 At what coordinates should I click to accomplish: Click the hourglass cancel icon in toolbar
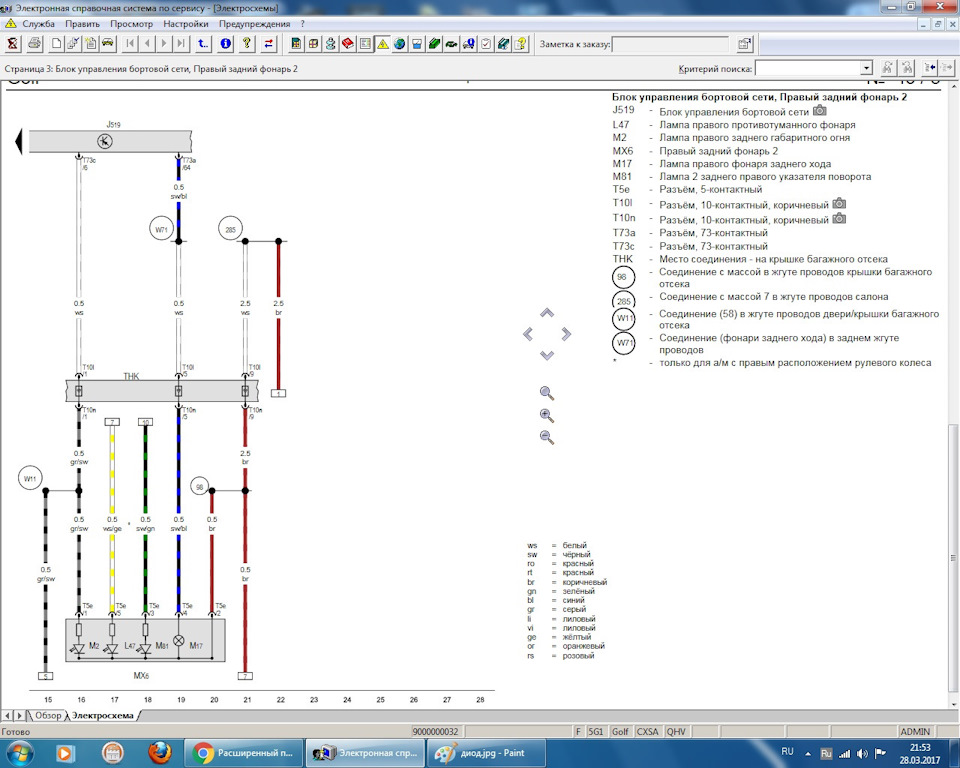pyautogui.click(x=13, y=43)
